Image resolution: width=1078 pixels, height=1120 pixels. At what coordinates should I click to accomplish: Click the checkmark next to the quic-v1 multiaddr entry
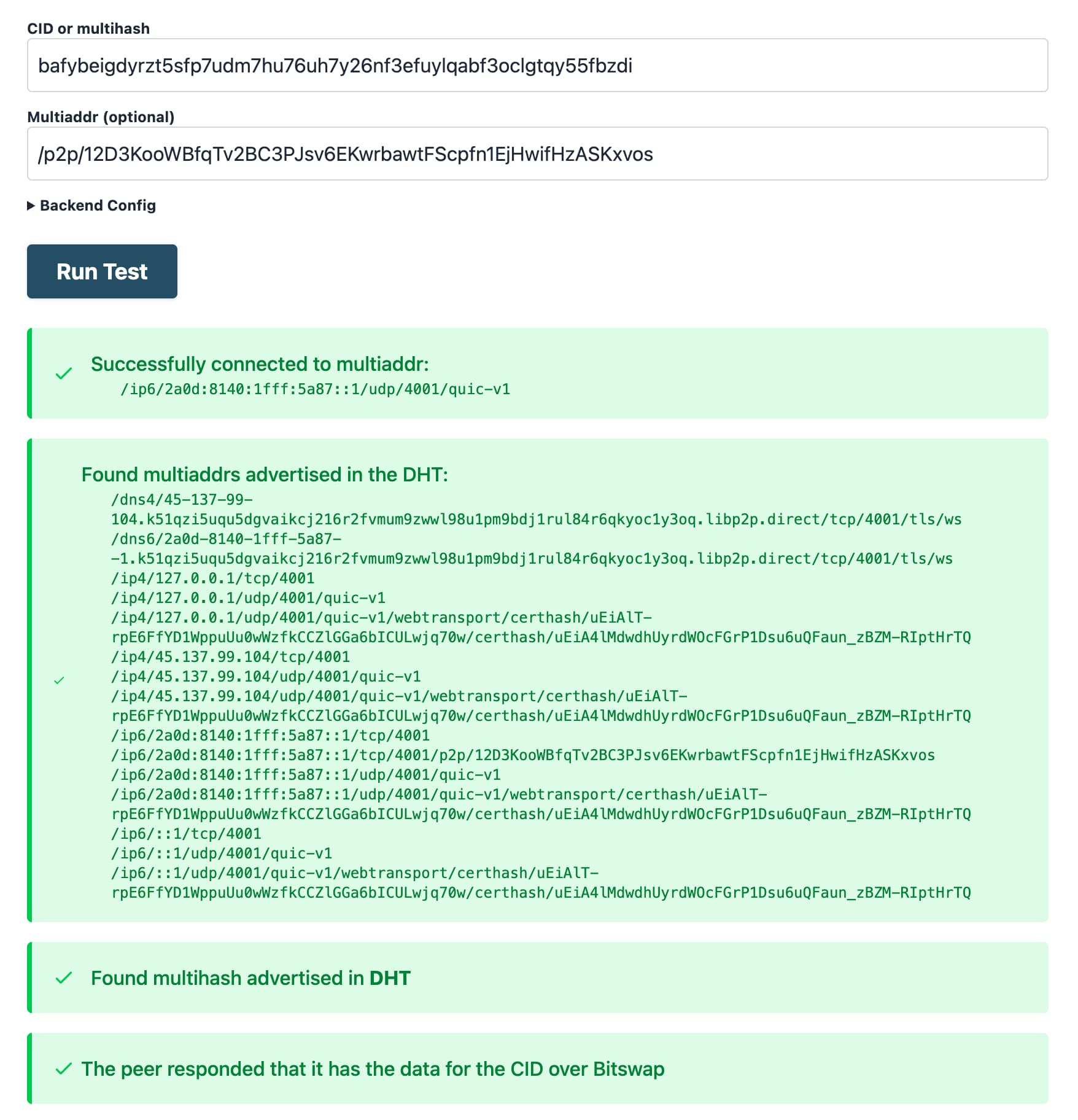60,680
